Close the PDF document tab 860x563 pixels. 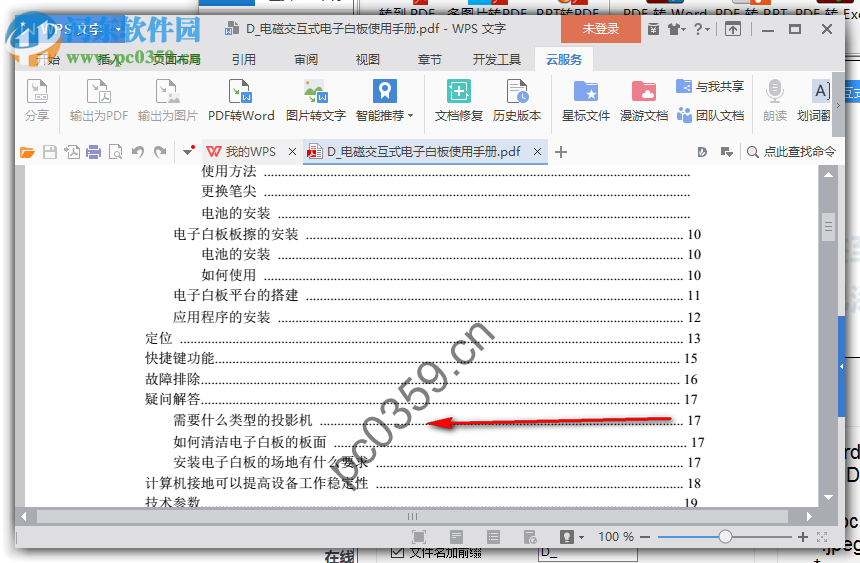click(538, 152)
